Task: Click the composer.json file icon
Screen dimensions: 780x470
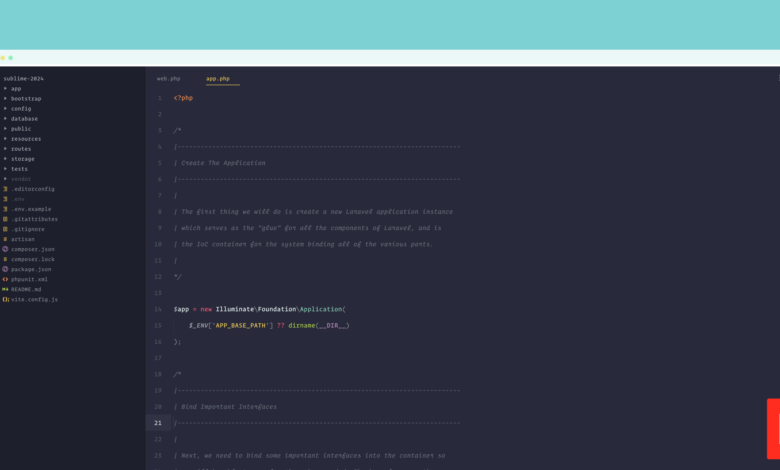Action: (x=5, y=249)
